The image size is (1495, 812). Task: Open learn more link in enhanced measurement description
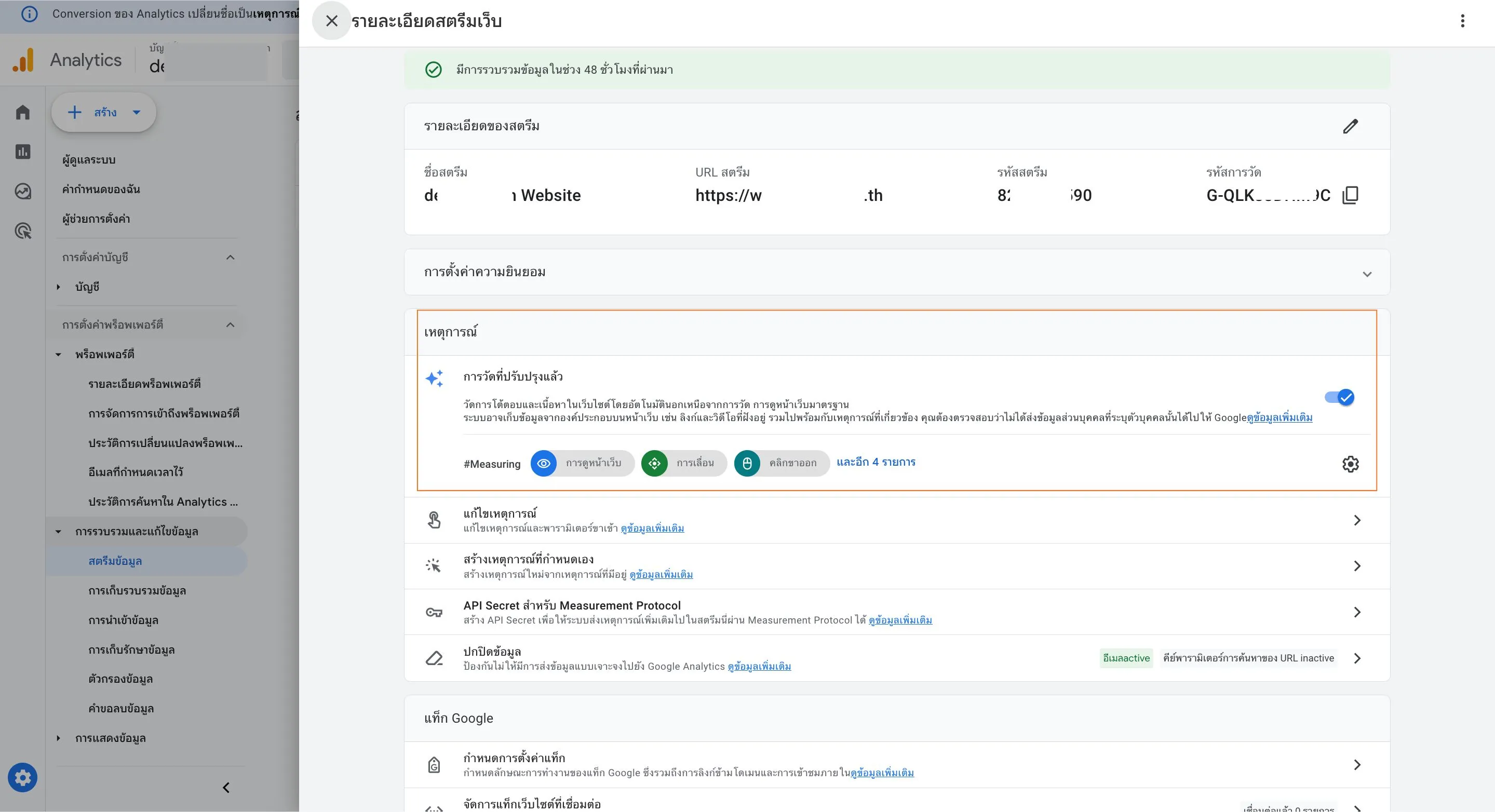1279,417
